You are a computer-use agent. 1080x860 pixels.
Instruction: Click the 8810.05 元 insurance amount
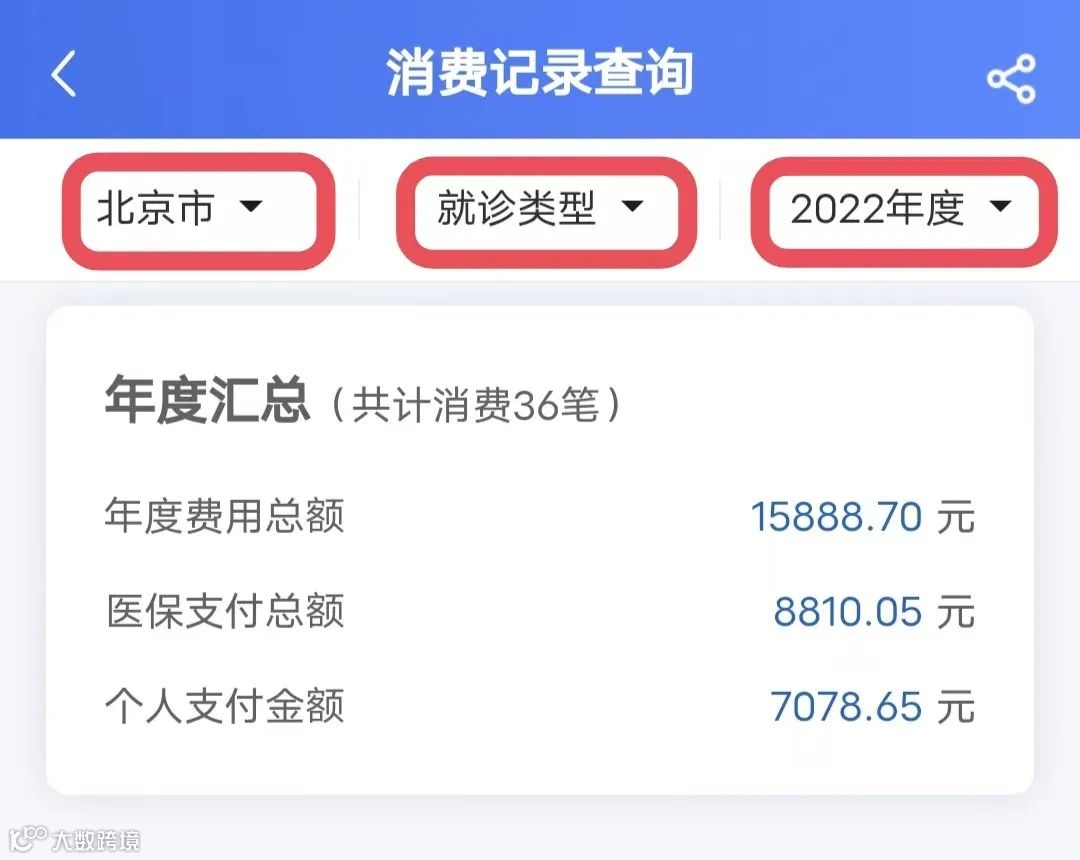874,611
